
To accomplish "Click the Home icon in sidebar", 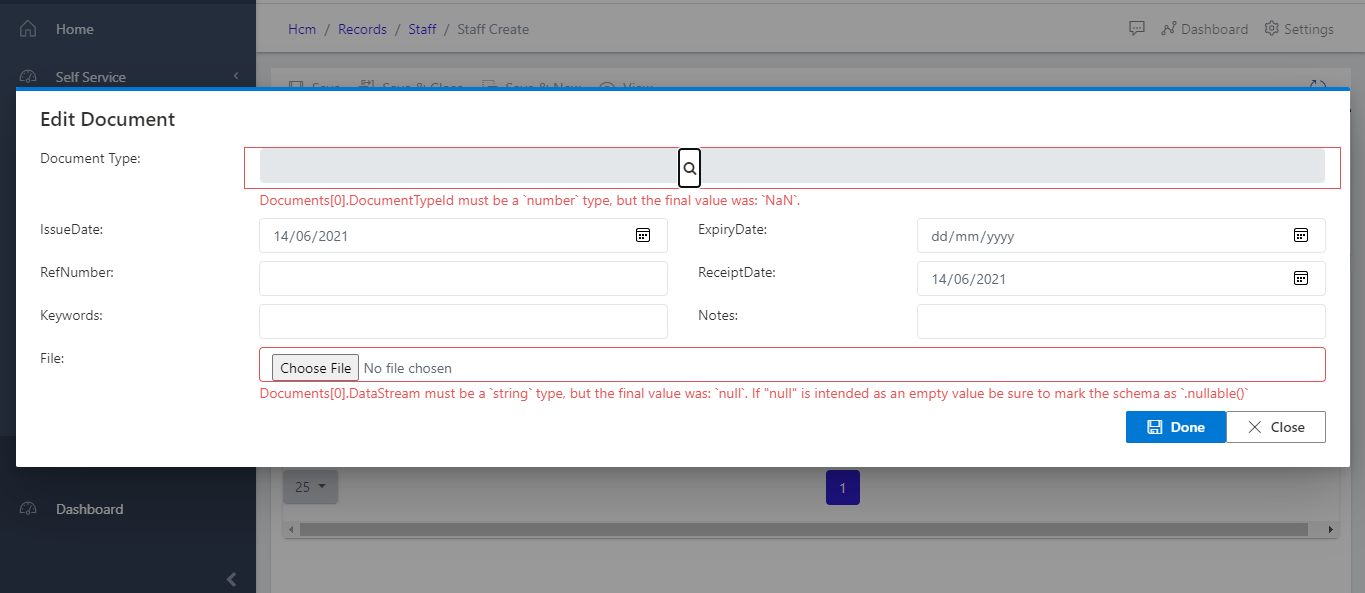I will 29,29.
